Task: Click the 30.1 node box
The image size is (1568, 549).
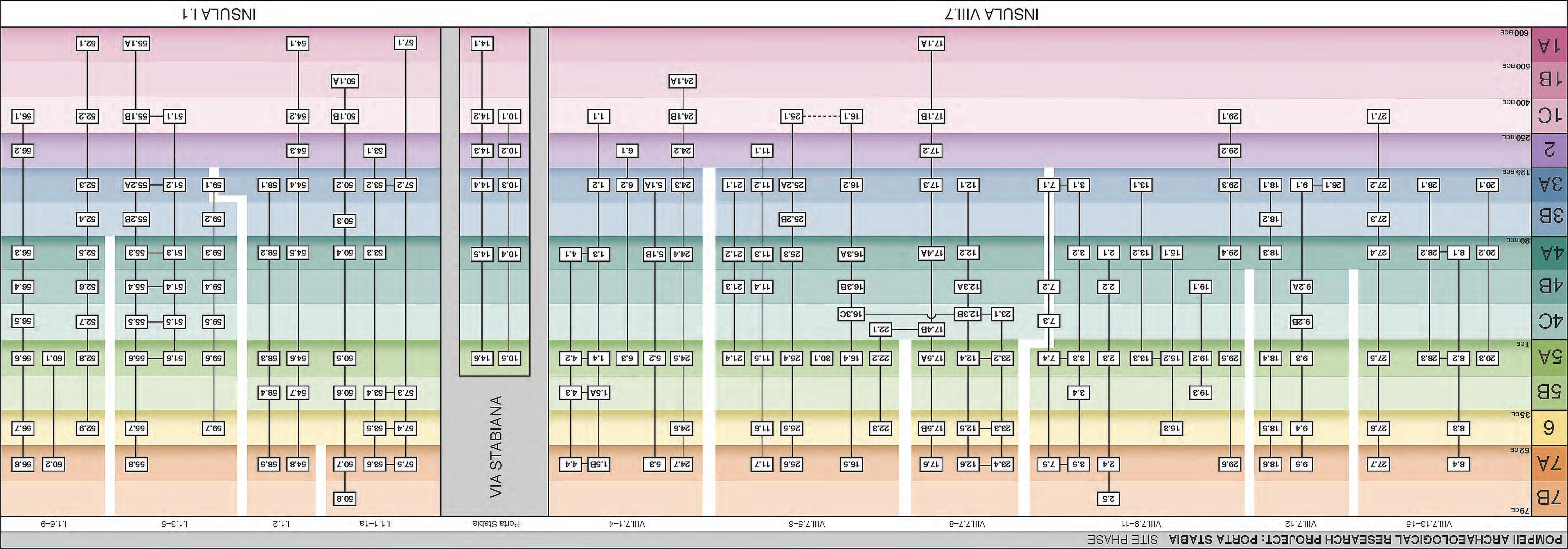Action: pyautogui.click(x=822, y=358)
